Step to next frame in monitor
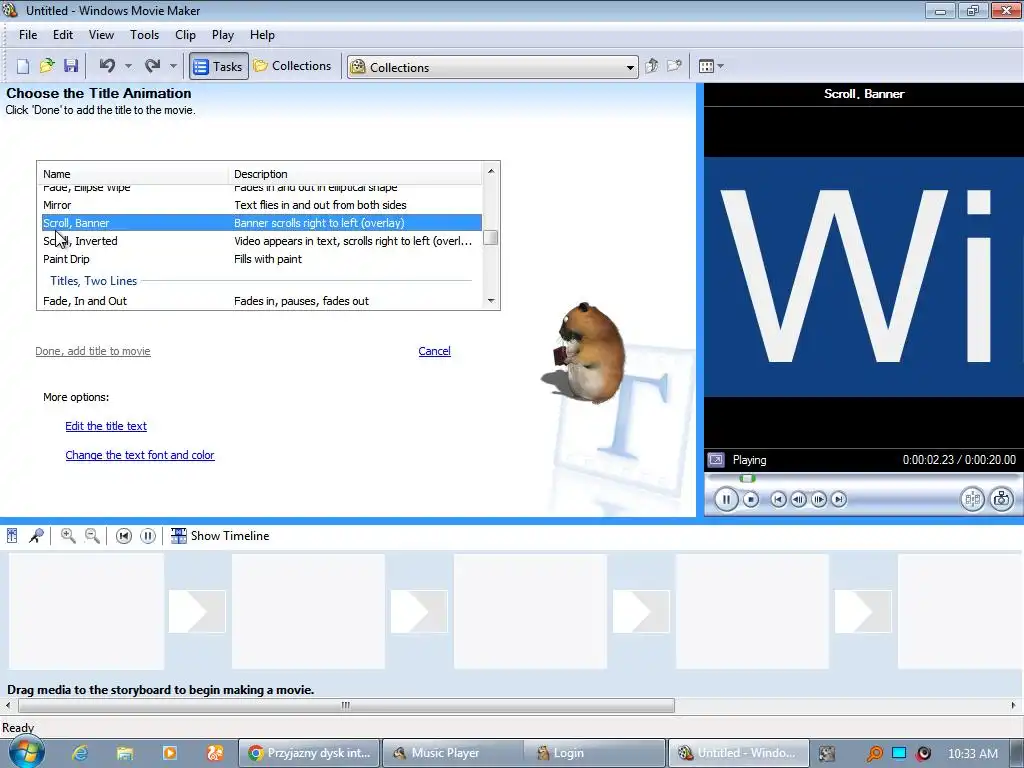This screenshot has width=1024, height=768. coord(818,500)
